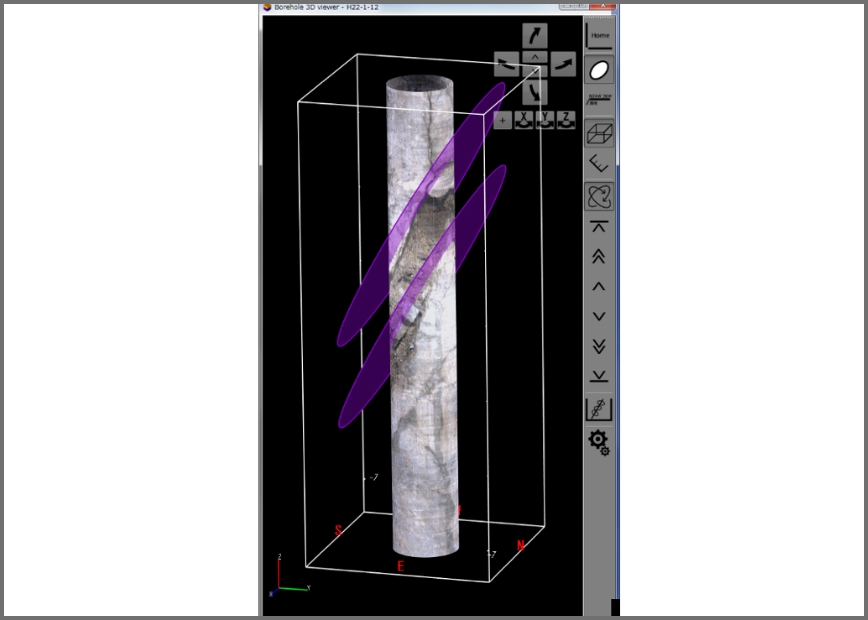Viewport: 868px width, 620px height.
Task: Rotate the view left with arrow
Action: point(507,65)
